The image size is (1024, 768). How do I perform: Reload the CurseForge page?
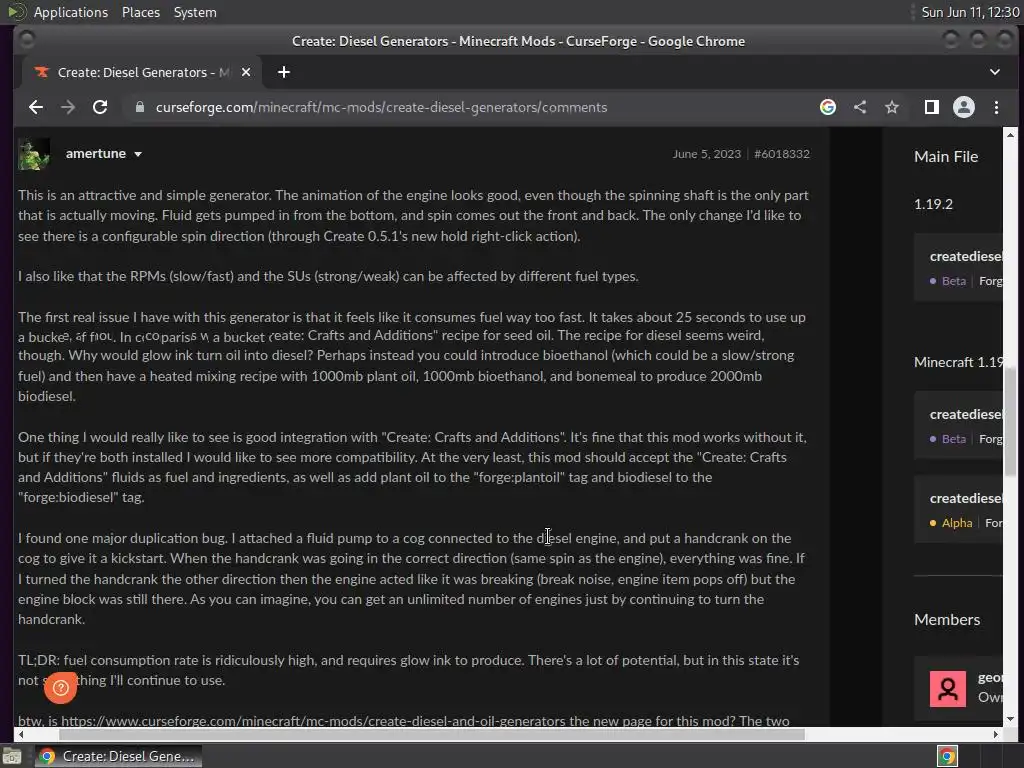100,107
